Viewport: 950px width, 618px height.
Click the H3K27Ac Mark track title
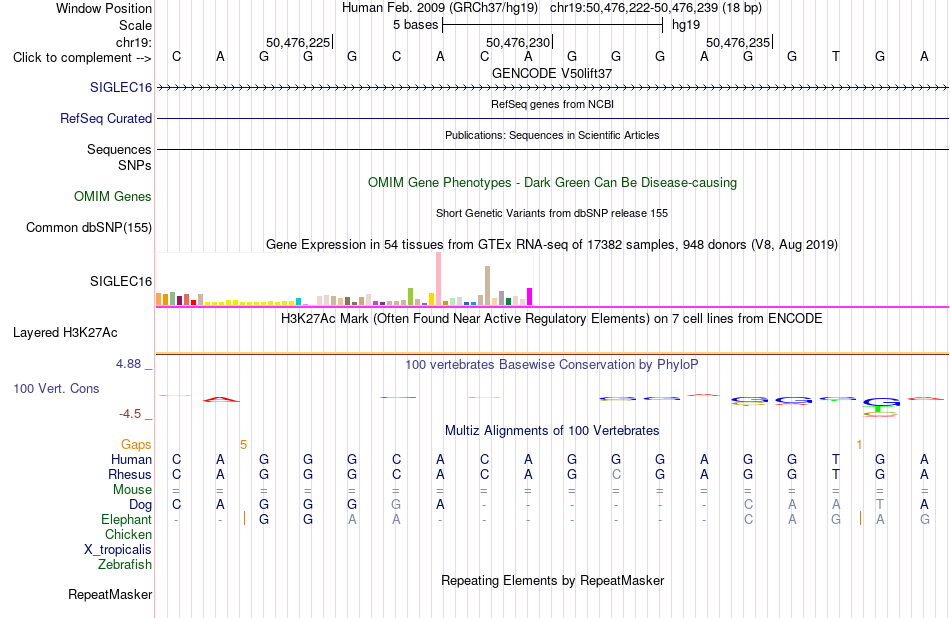tap(552, 318)
